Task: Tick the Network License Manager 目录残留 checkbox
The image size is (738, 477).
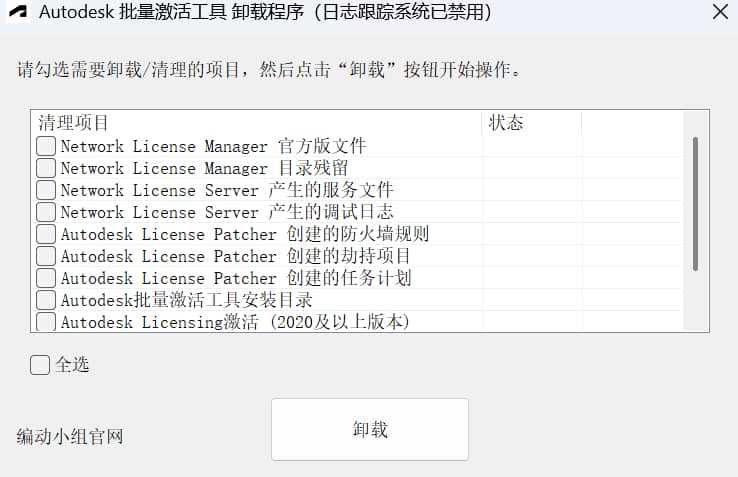Action: [46, 168]
